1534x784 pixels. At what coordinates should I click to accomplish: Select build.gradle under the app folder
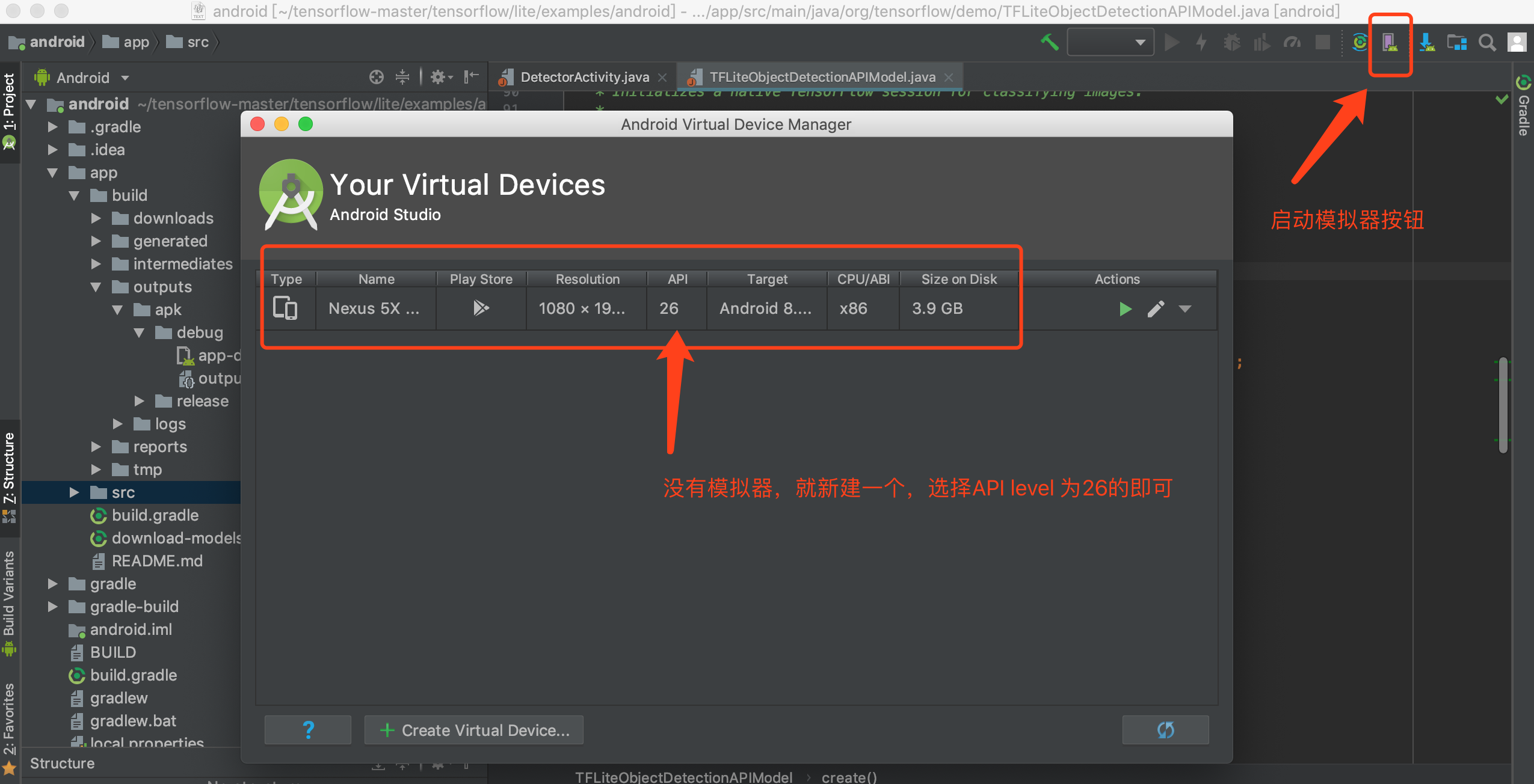point(155,515)
